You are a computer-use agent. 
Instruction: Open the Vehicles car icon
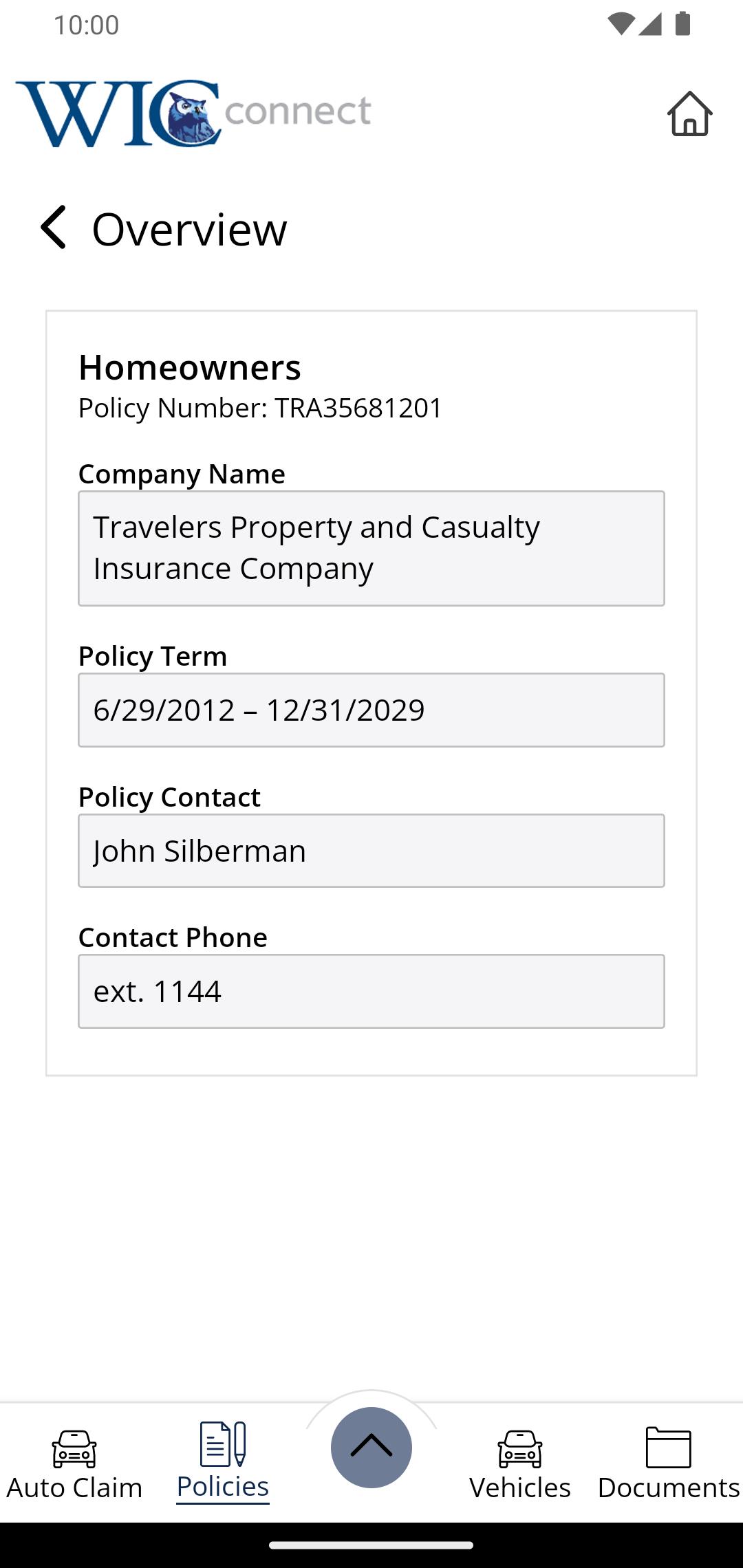pos(520,1448)
